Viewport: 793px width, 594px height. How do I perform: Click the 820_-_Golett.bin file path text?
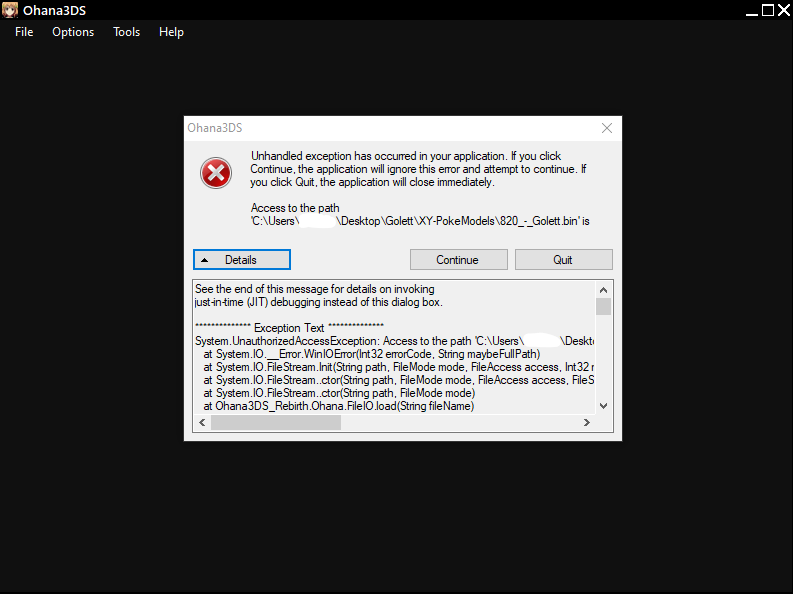coord(420,221)
